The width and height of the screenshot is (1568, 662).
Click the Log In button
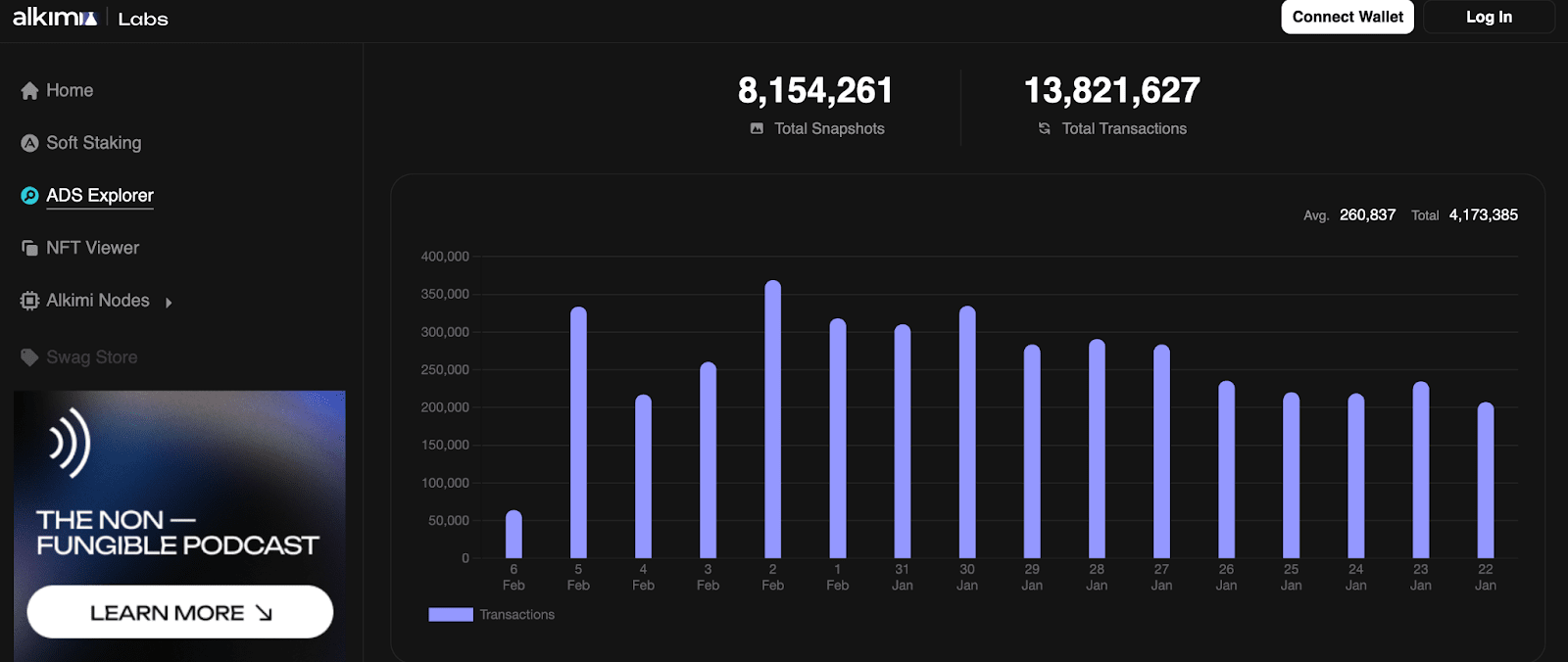[1488, 17]
